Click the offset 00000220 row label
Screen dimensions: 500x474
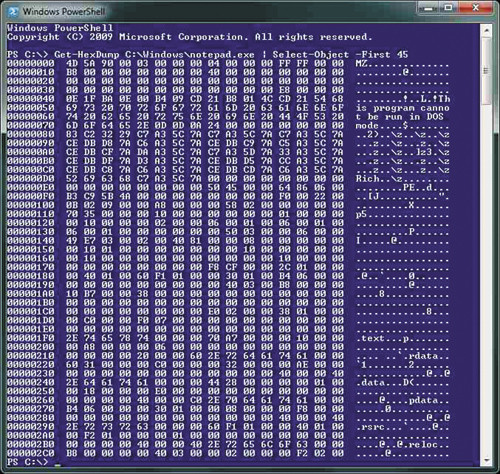[31, 365]
